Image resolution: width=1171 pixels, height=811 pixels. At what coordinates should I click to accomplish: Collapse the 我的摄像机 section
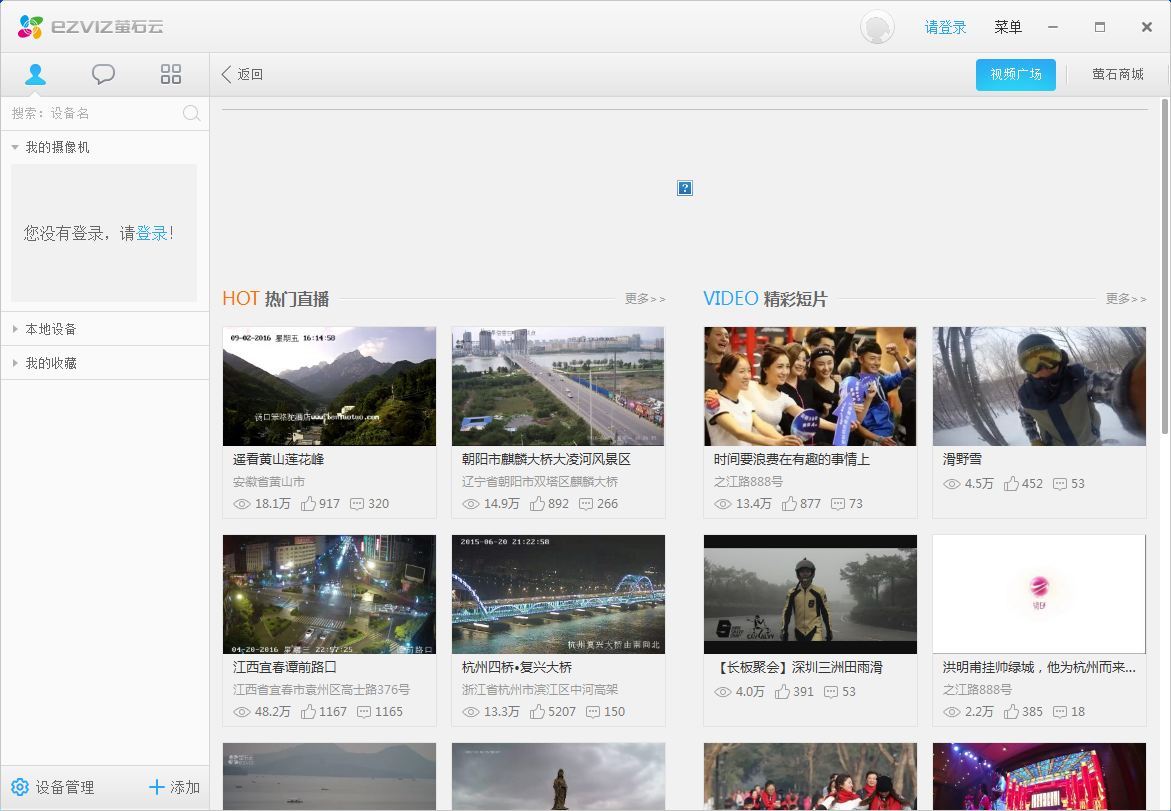[15, 148]
